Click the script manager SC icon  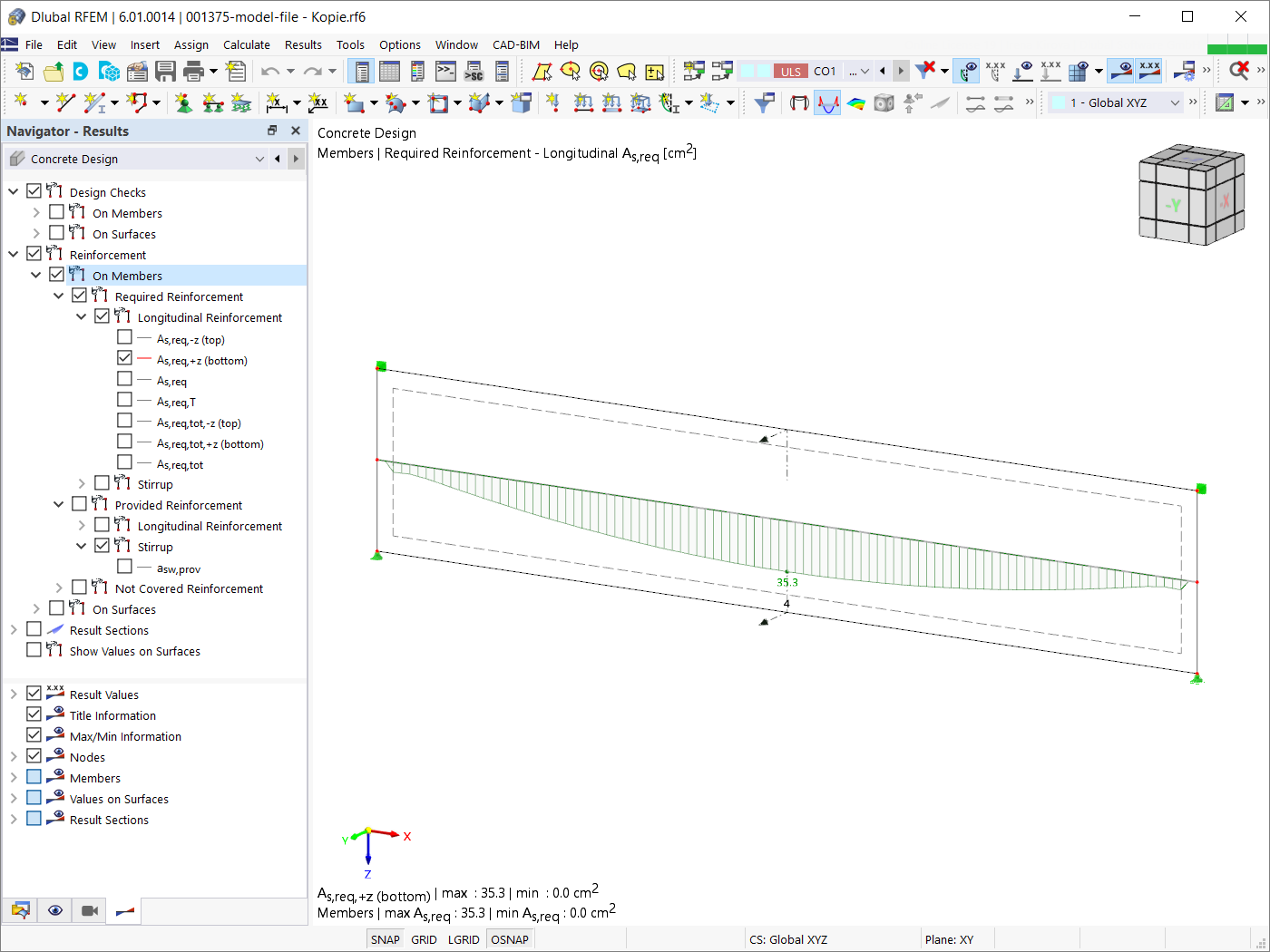(474, 71)
